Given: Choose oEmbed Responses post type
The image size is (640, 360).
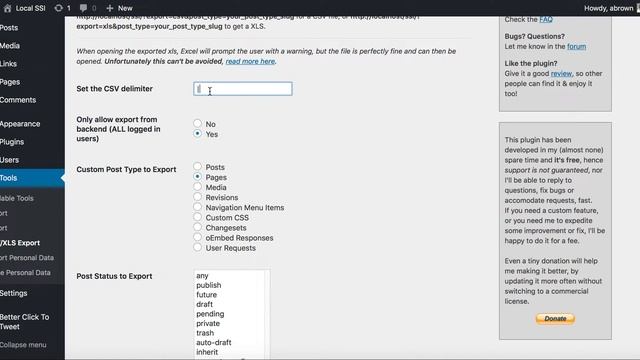Looking at the screenshot, I should click(x=198, y=237).
